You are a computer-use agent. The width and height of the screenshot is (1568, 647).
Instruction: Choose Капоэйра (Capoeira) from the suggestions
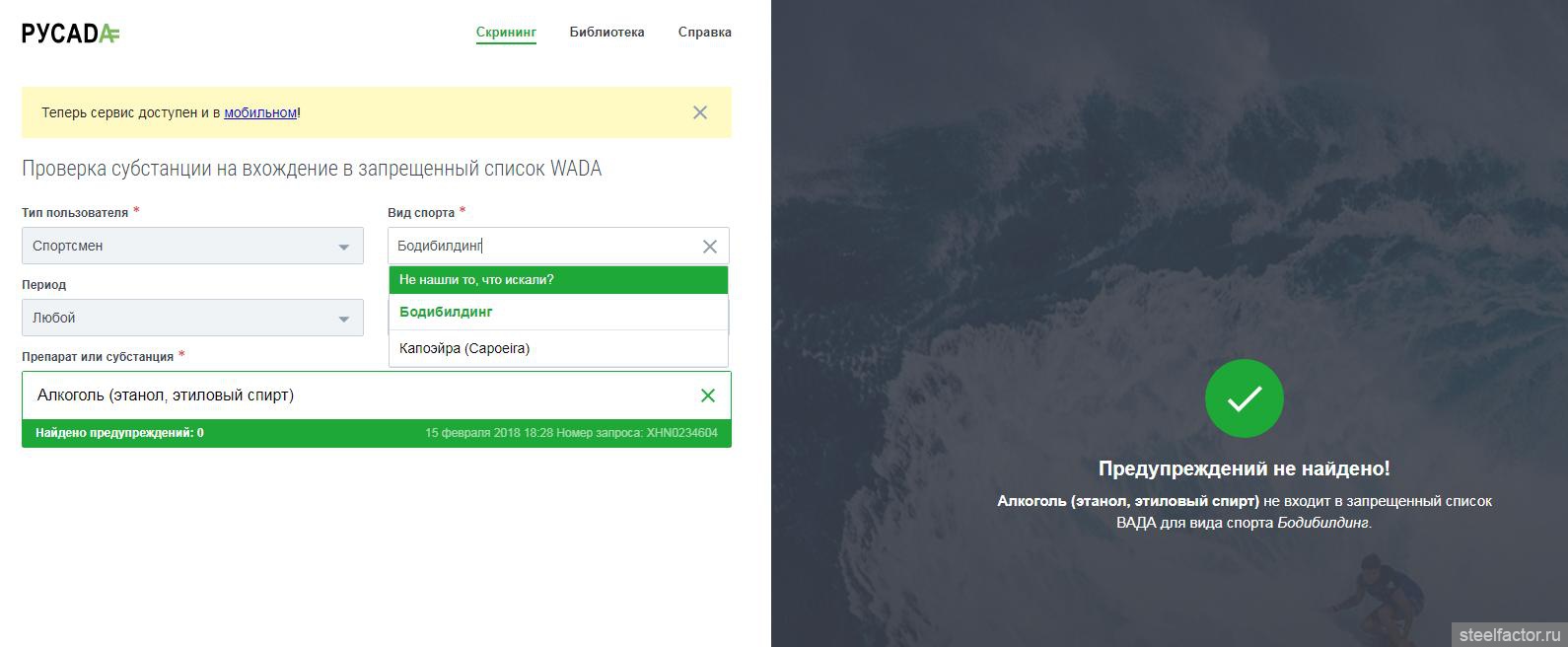coord(558,348)
